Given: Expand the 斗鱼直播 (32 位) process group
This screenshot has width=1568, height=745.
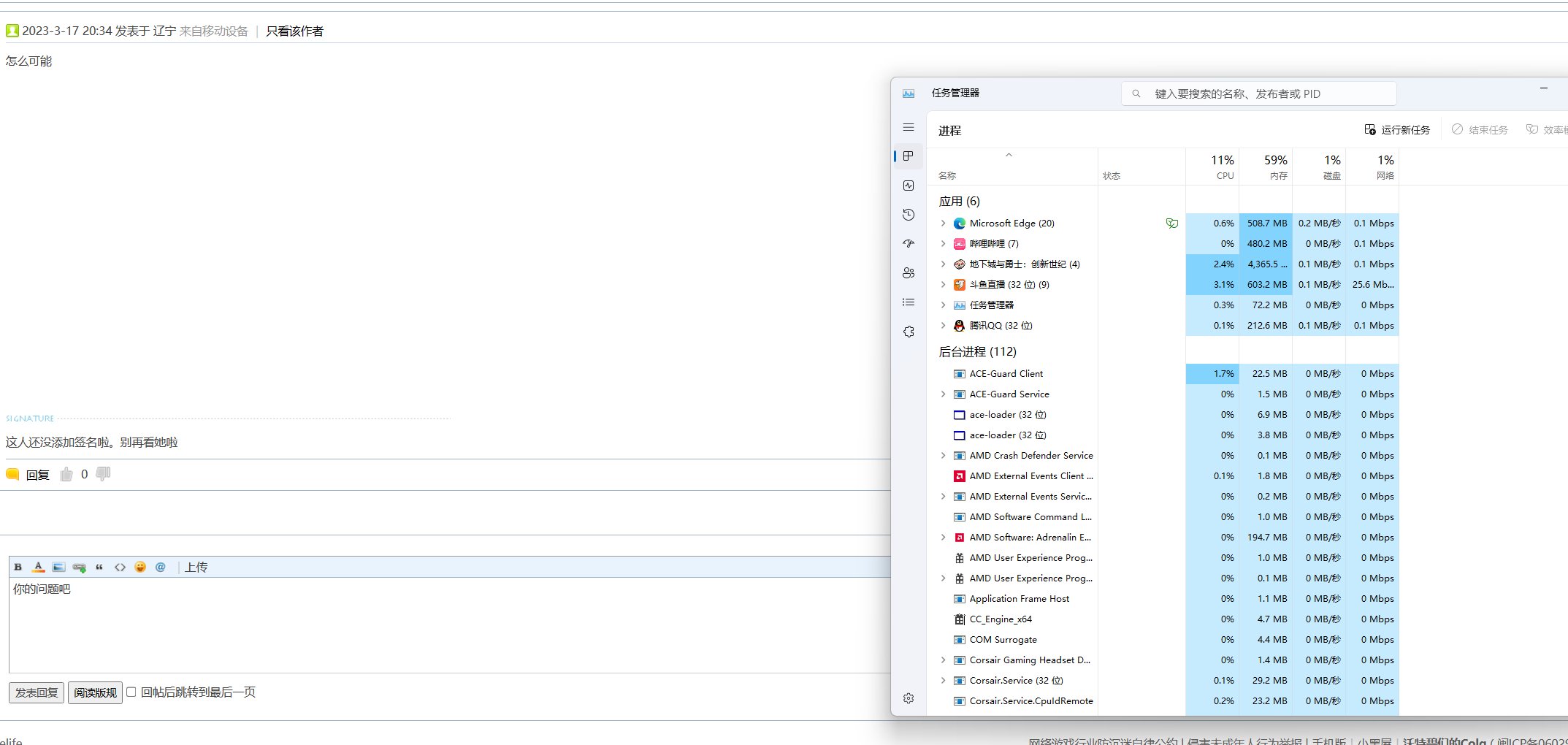Looking at the screenshot, I should click(x=943, y=285).
